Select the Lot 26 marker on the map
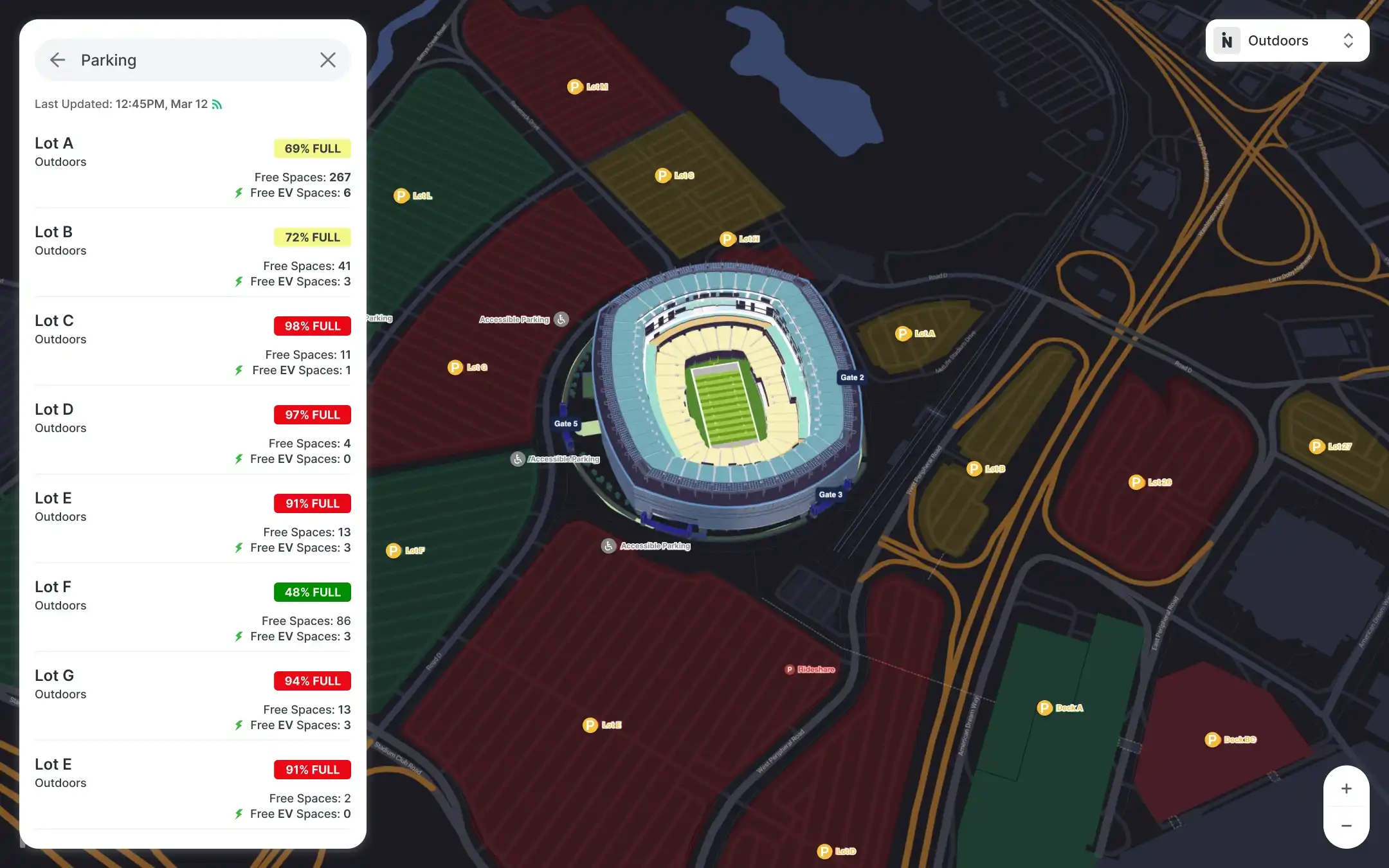 pyautogui.click(x=1136, y=482)
